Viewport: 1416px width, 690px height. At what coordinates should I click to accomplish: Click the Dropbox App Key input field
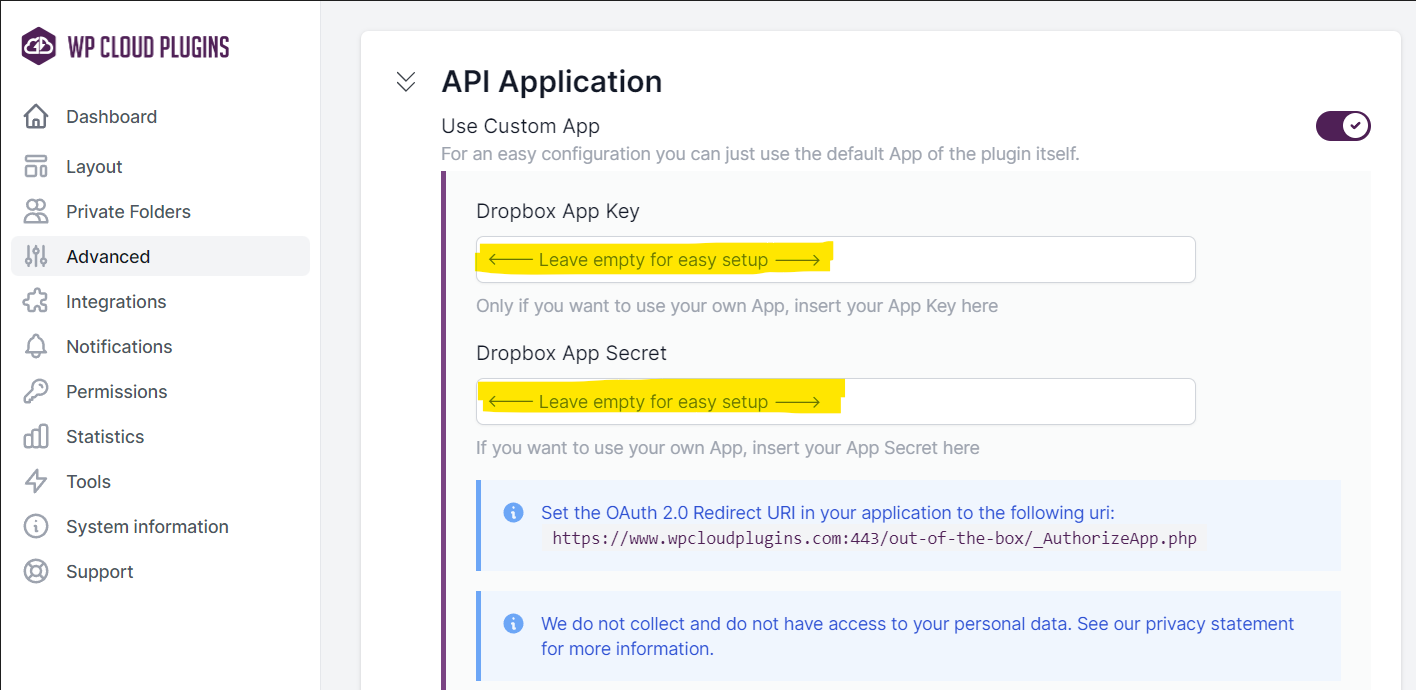(836, 259)
